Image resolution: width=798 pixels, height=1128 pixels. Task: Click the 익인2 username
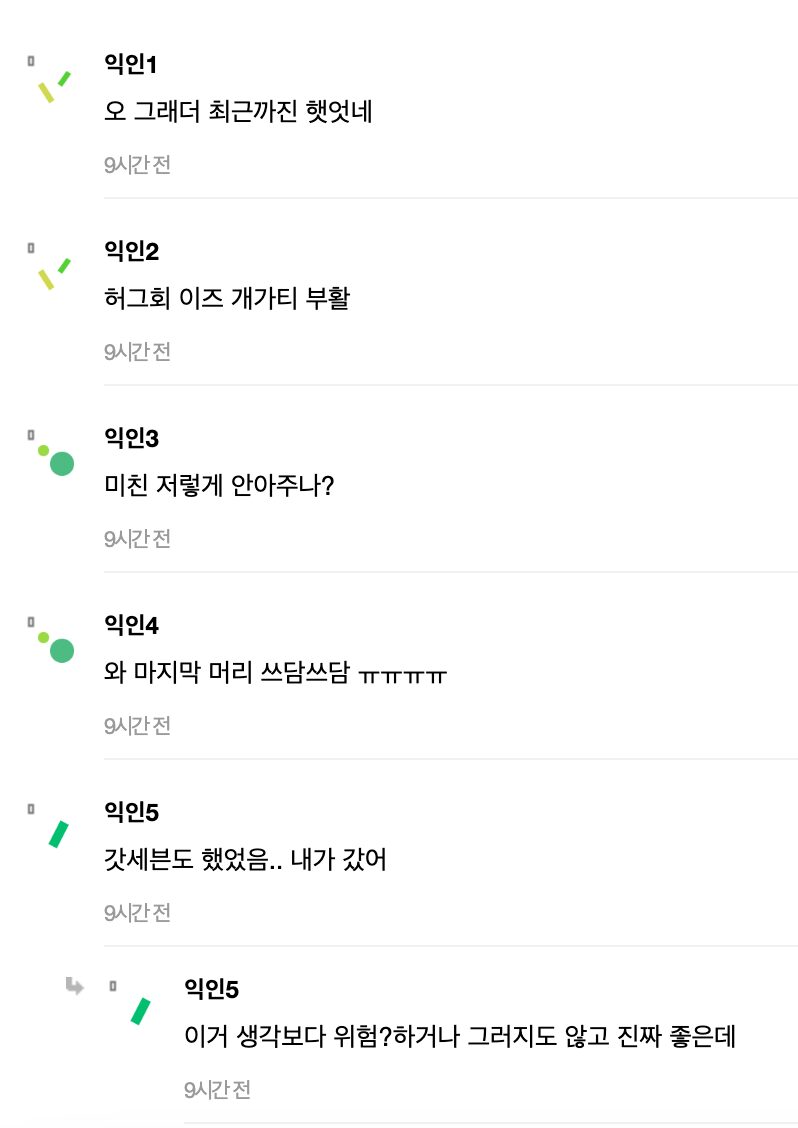click(x=131, y=252)
